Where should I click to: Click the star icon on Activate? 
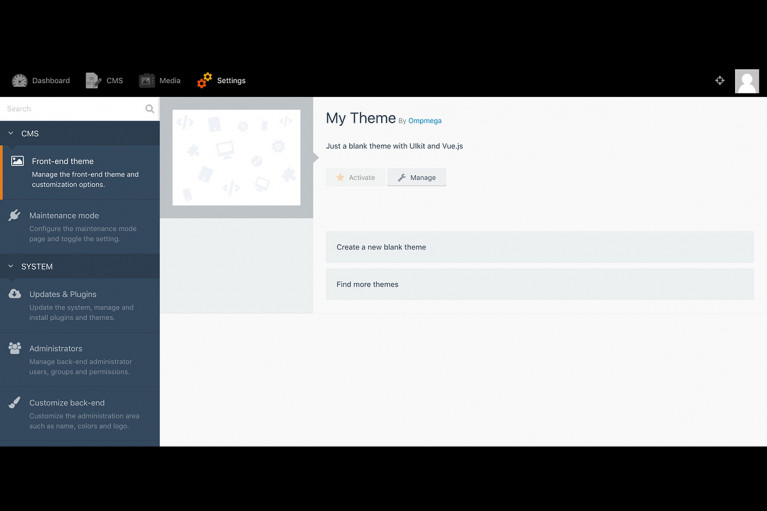(340, 178)
